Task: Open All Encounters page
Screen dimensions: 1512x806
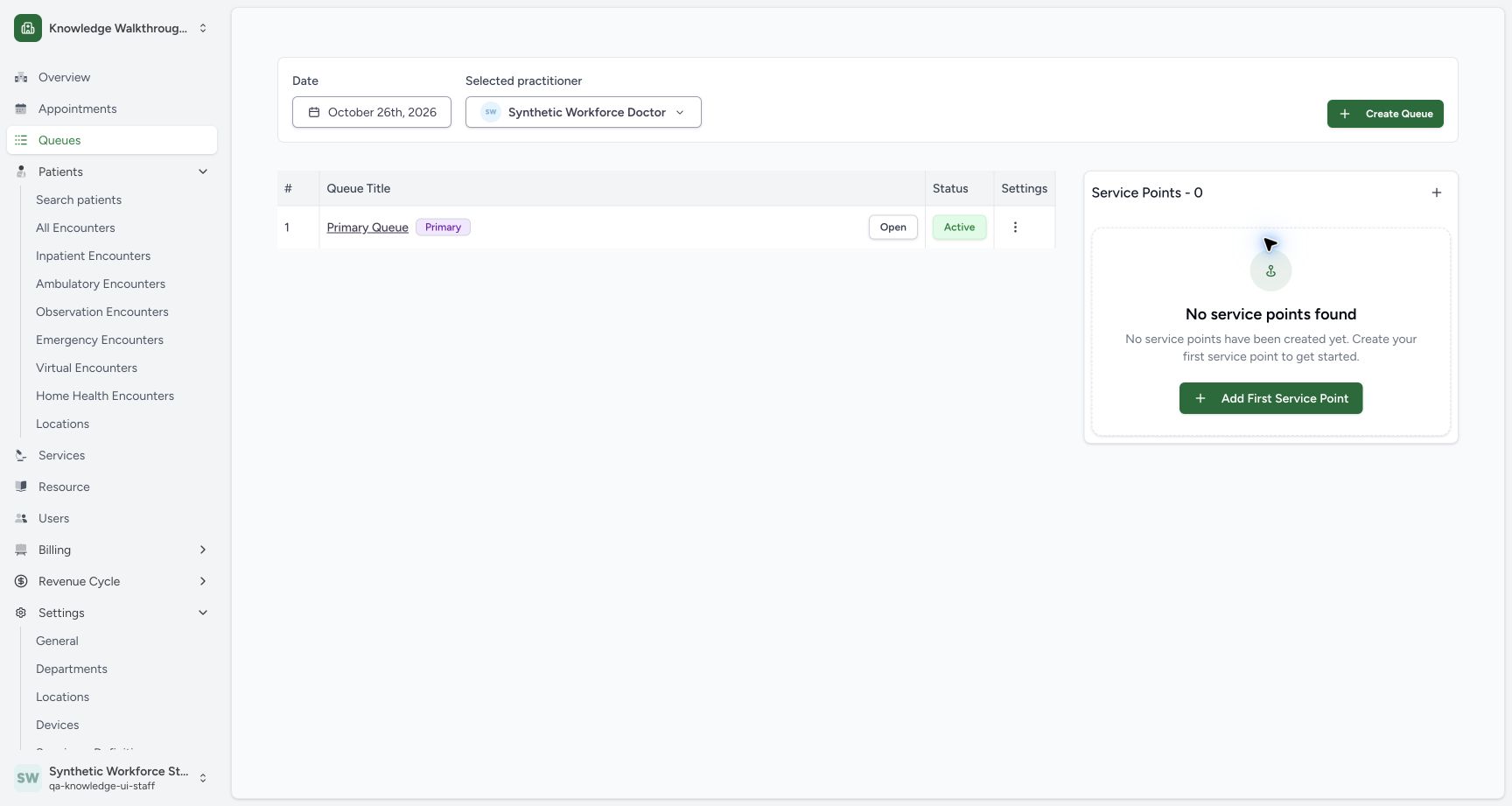Action: [75, 228]
